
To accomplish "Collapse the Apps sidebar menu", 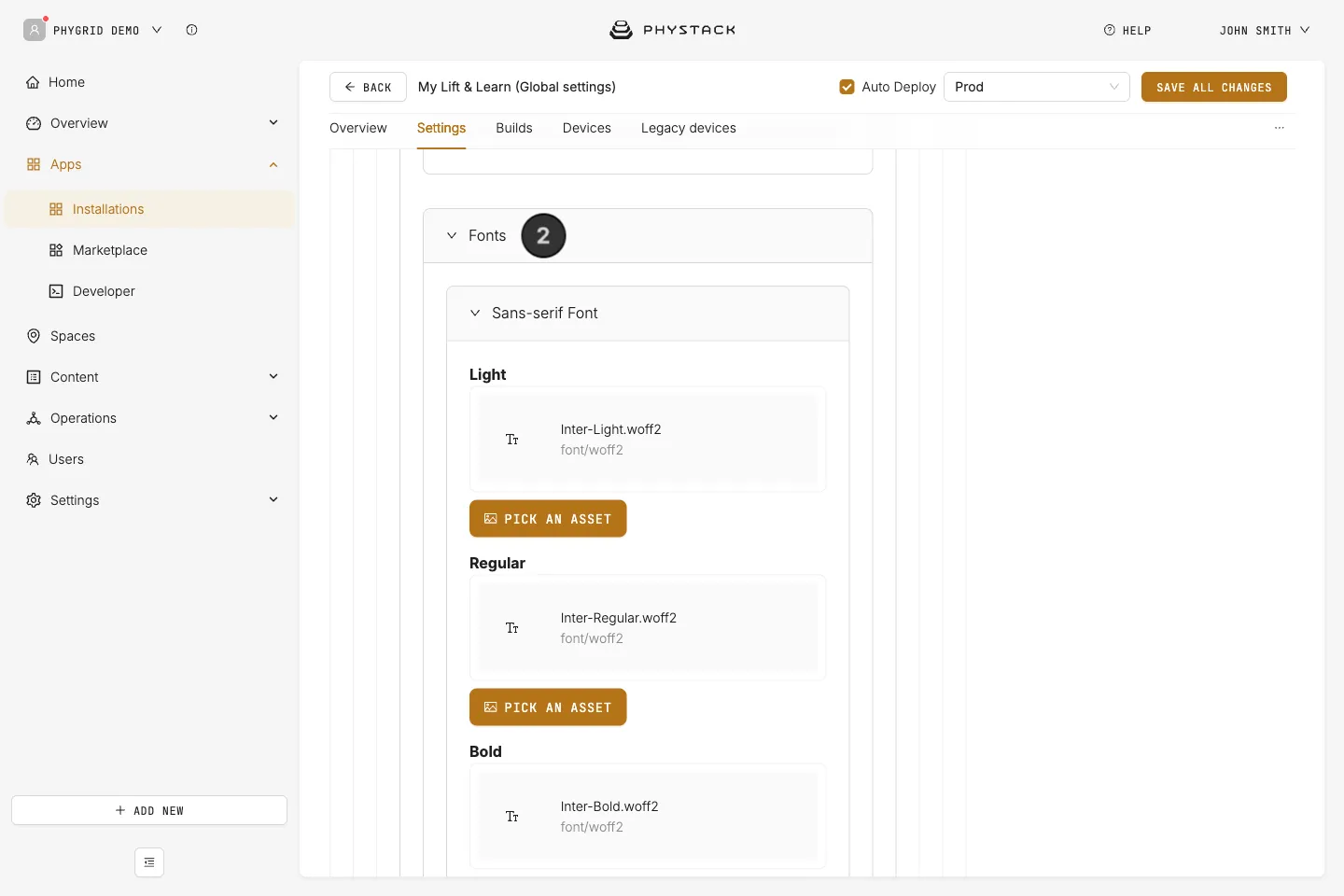I will click(x=273, y=164).
